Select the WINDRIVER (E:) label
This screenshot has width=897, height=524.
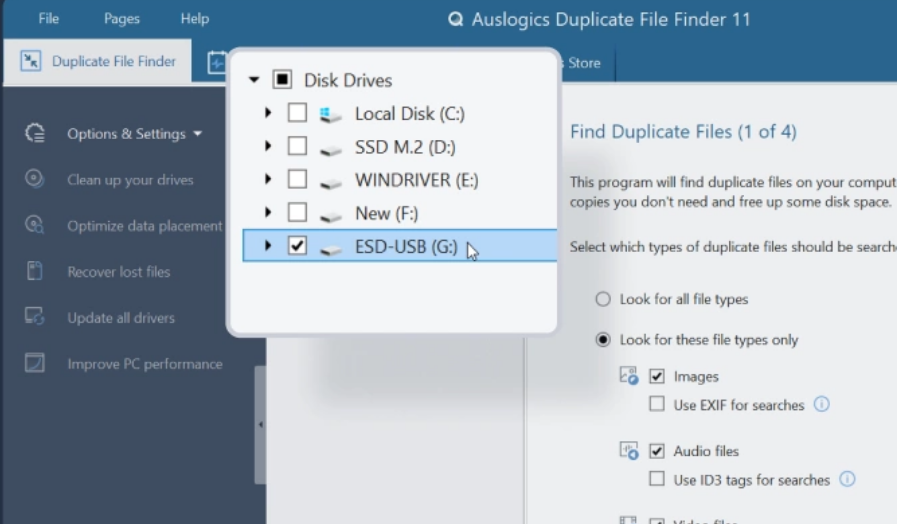(416, 180)
